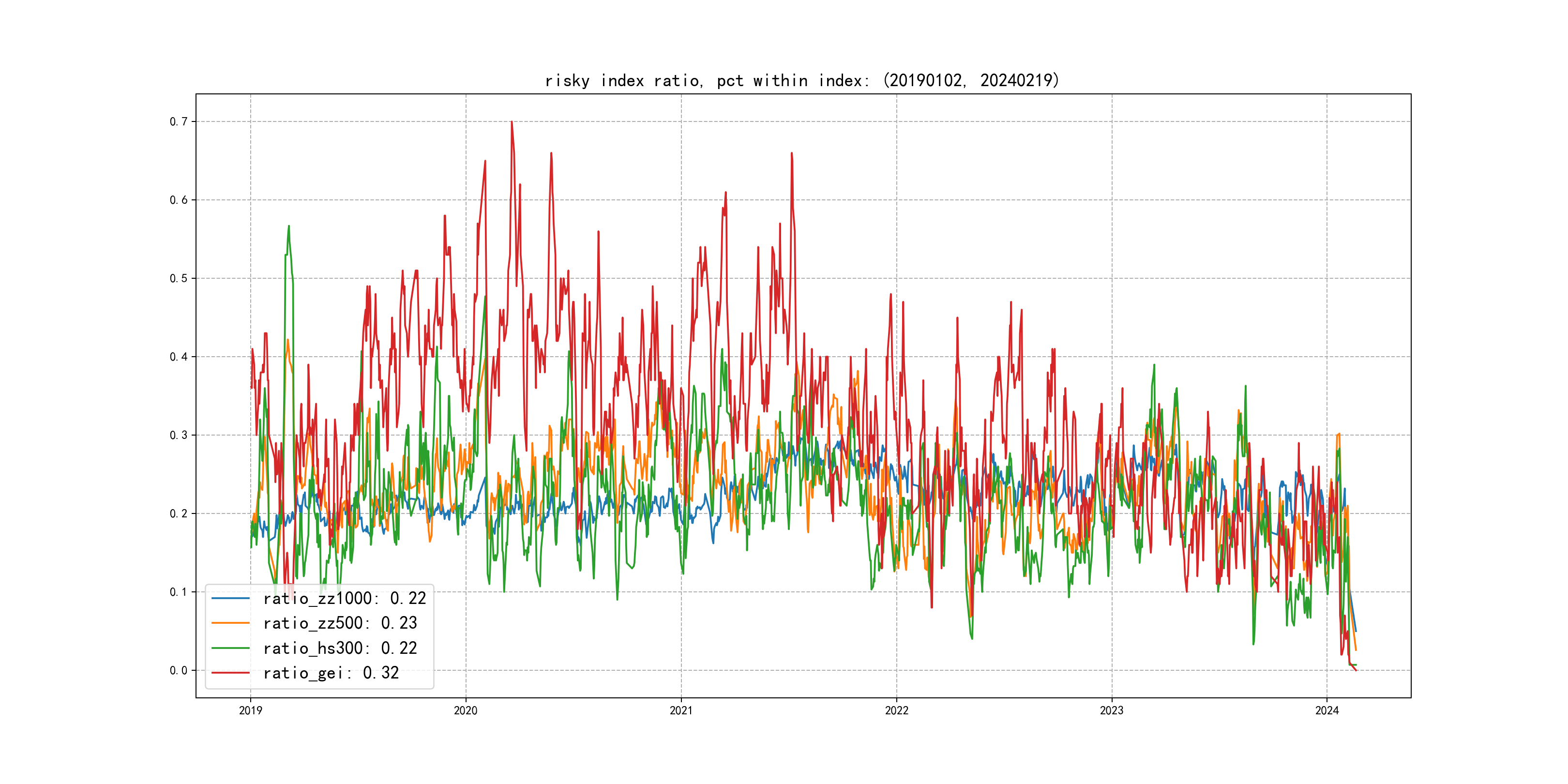Click the 2021 x-axis tick label
Viewport: 1568px width, 784px height.
pyautogui.click(x=681, y=710)
